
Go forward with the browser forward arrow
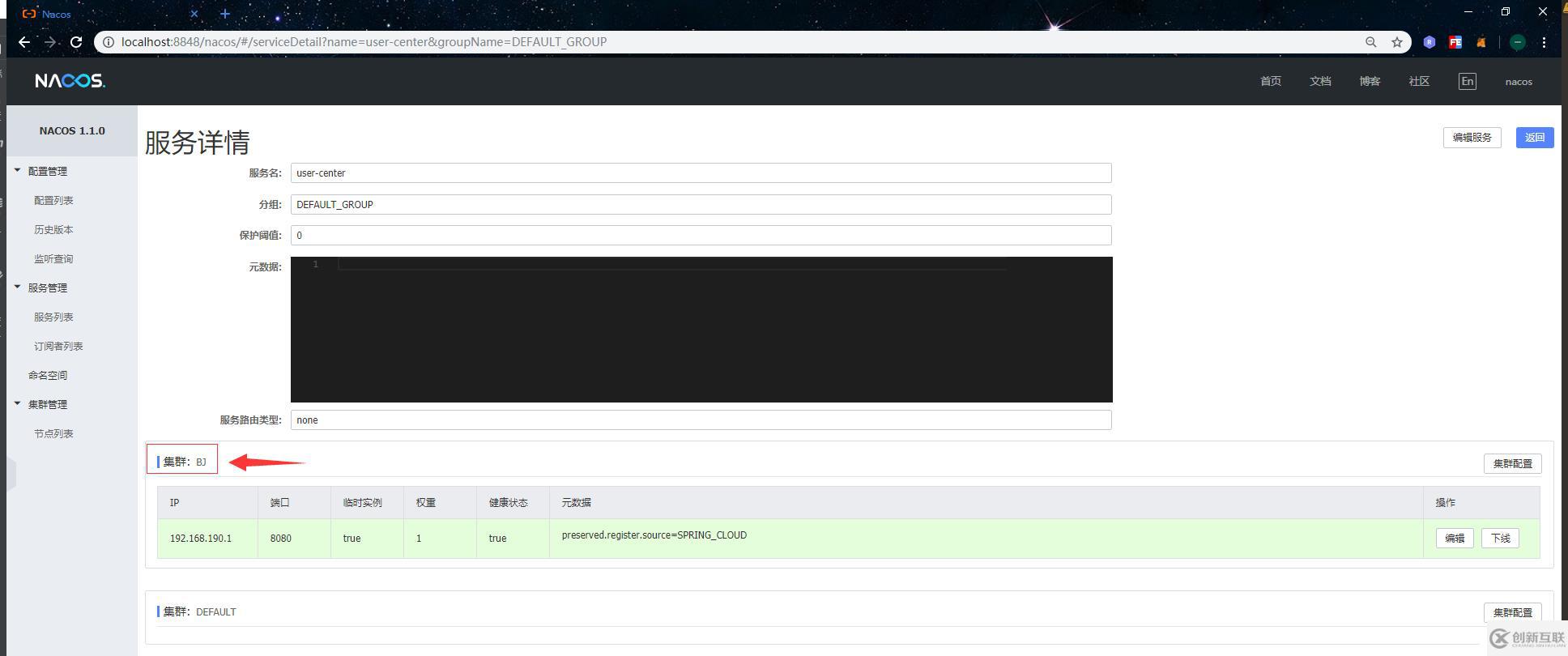(50, 42)
